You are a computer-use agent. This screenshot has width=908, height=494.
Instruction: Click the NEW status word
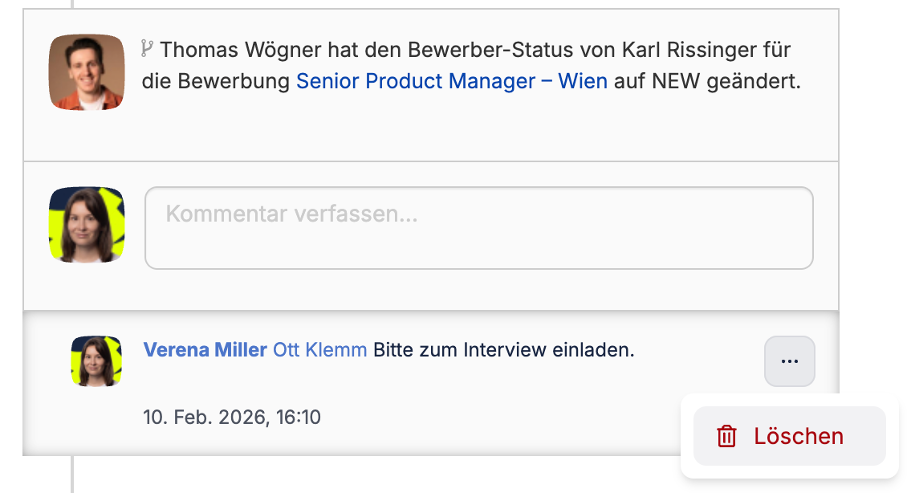pos(676,81)
